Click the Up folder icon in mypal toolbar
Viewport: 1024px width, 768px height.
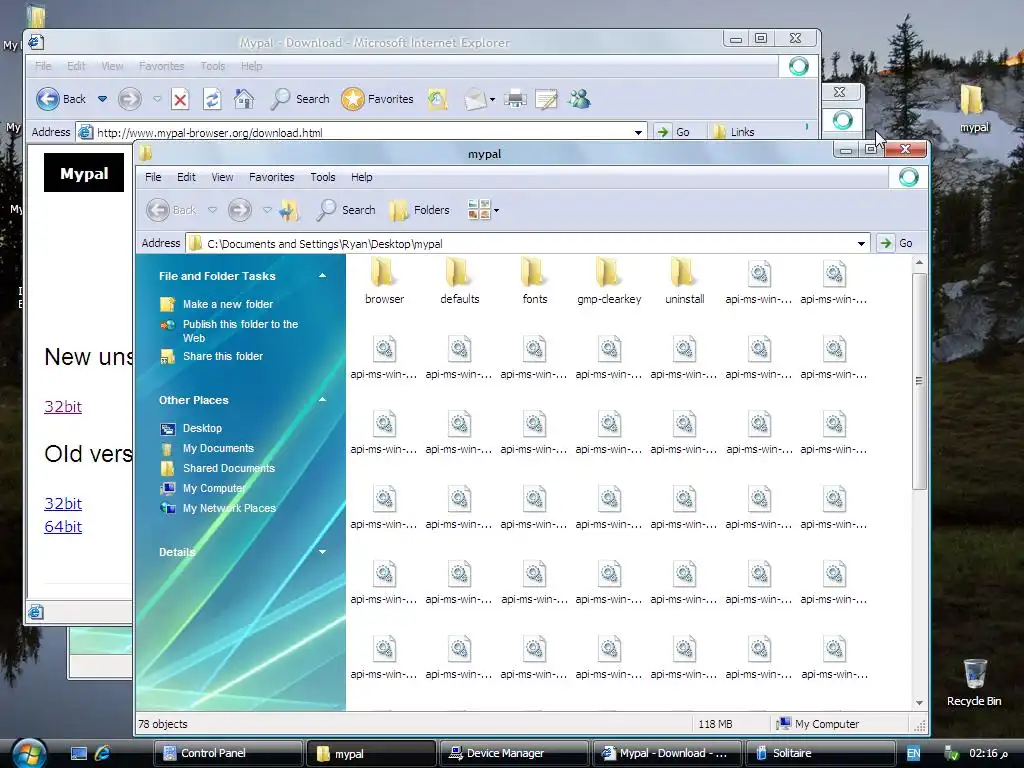[x=289, y=210]
